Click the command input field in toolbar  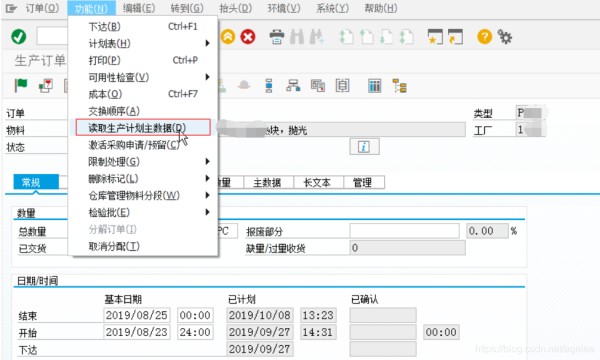pyautogui.click(x=52, y=36)
